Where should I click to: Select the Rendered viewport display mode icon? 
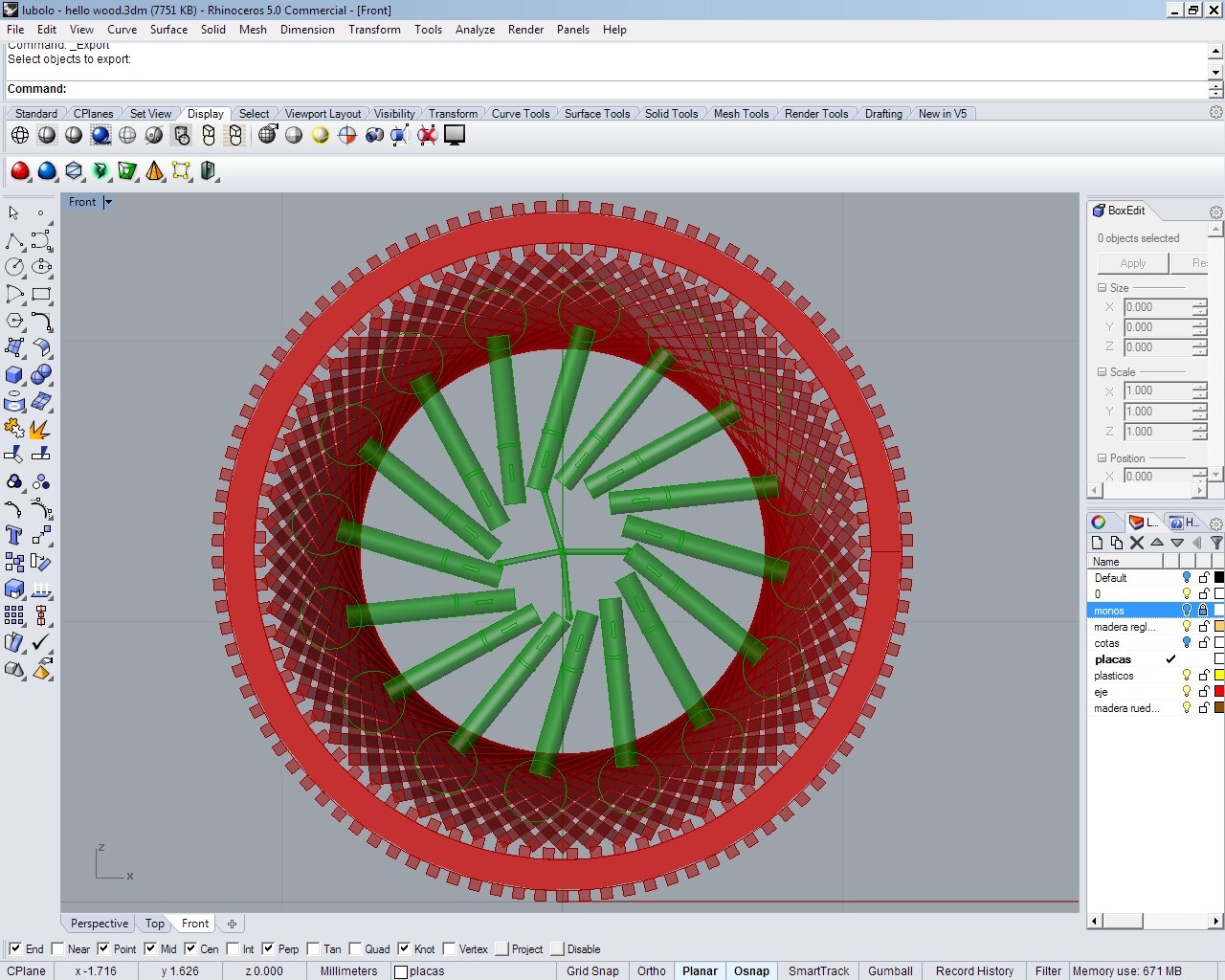(100, 136)
